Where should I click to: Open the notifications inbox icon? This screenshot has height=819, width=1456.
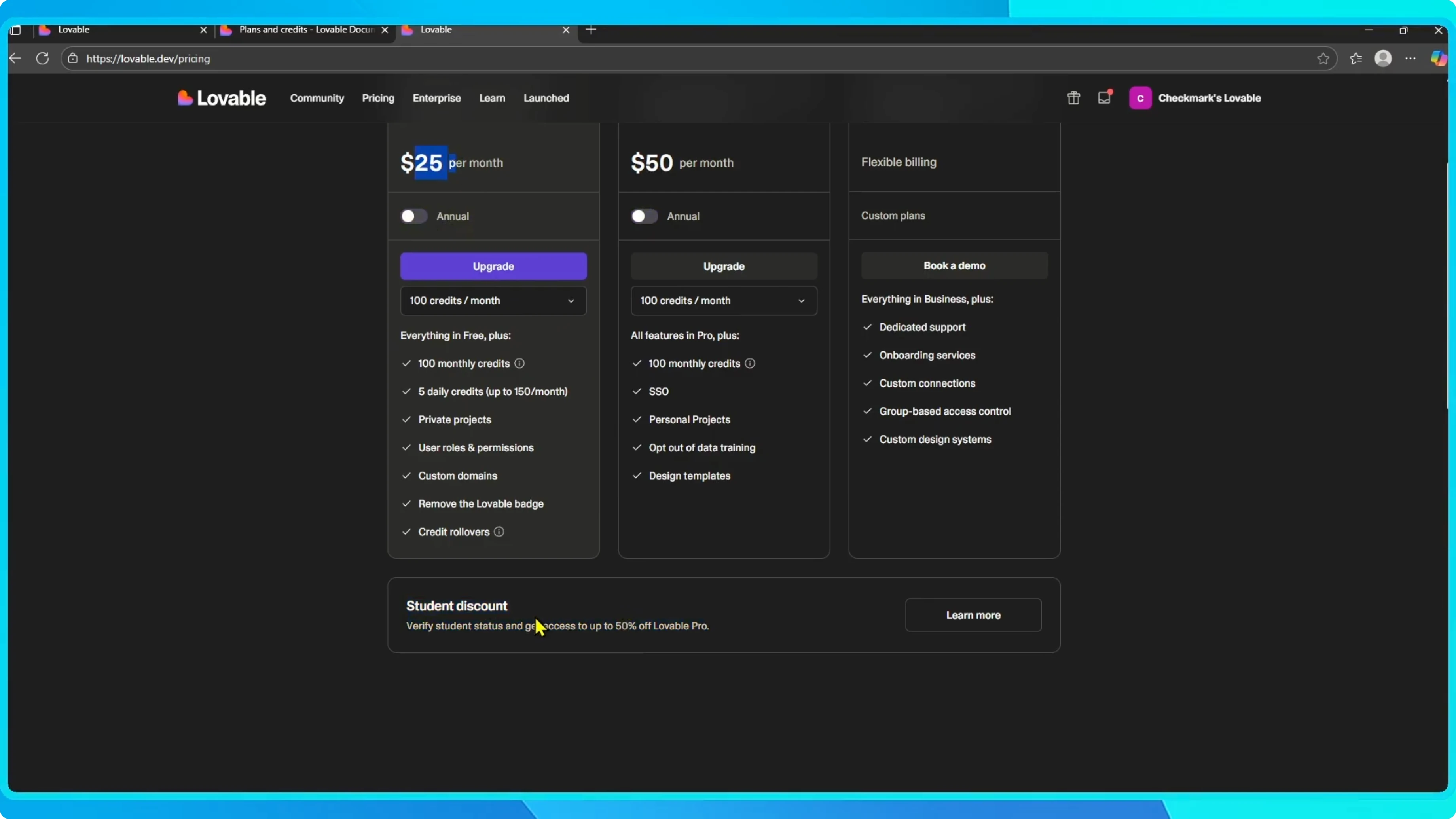pos(1104,97)
